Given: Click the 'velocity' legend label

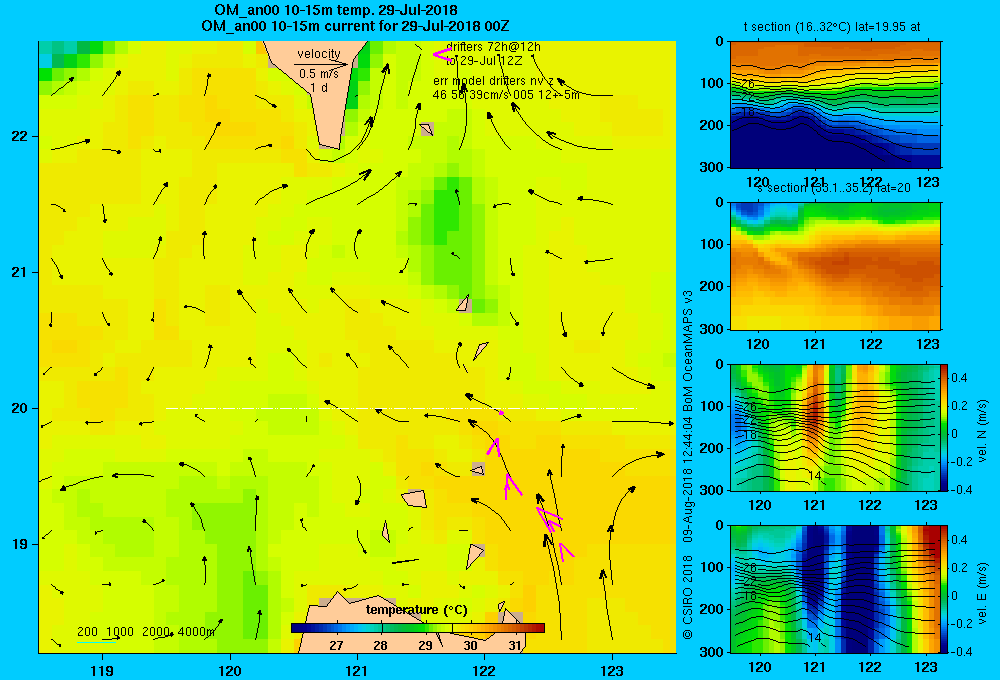Looking at the screenshot, I should coord(319,54).
